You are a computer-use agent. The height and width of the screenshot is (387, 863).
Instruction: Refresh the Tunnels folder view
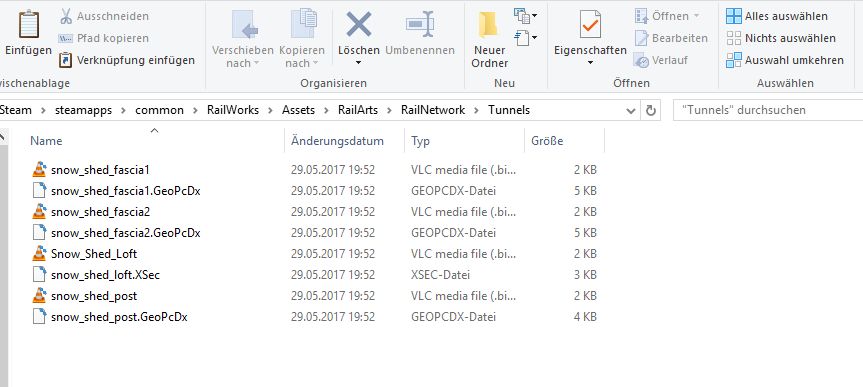(x=651, y=110)
